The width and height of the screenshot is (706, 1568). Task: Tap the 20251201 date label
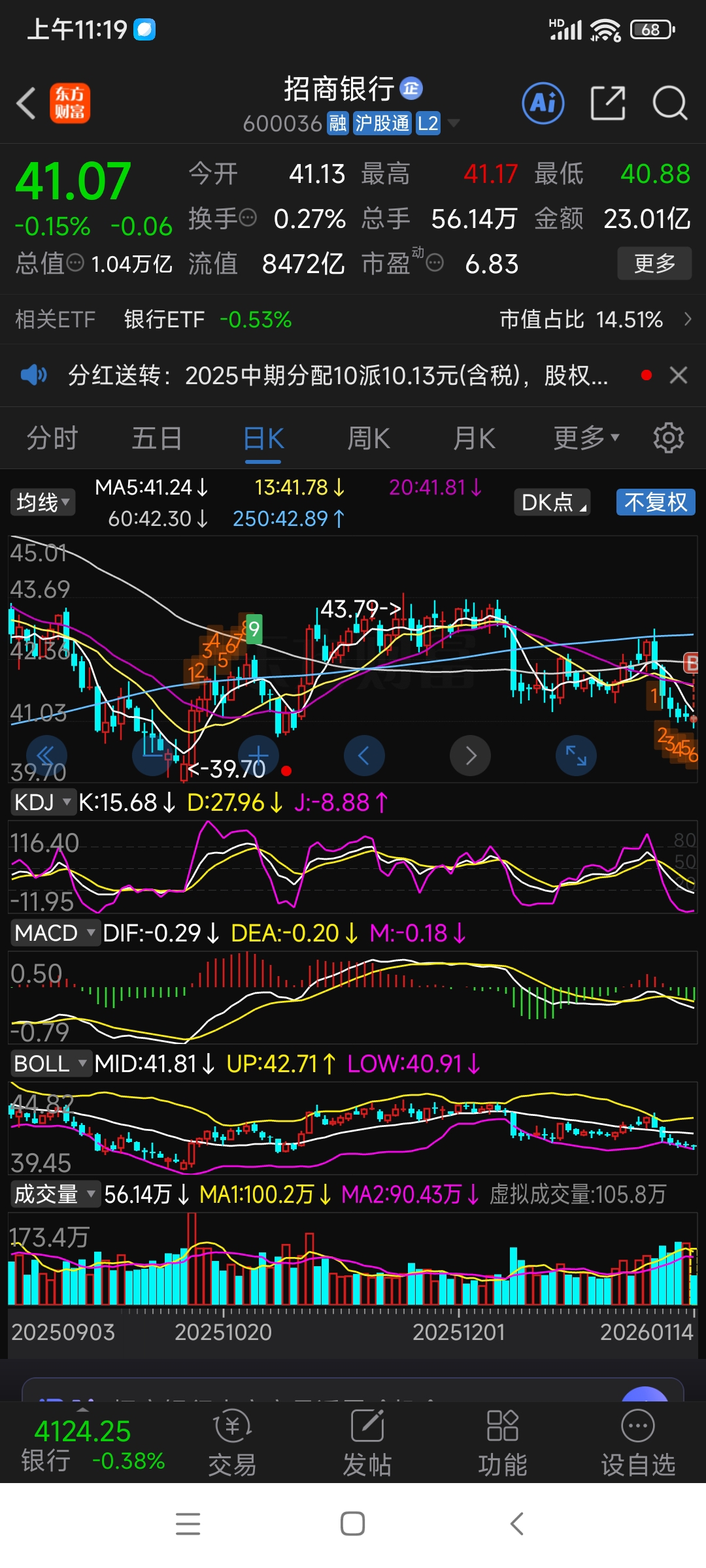(459, 1332)
